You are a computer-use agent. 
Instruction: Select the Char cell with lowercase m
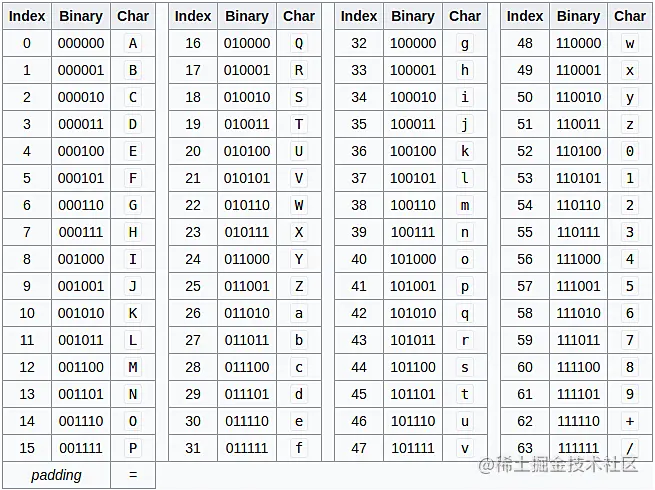pyautogui.click(x=465, y=205)
